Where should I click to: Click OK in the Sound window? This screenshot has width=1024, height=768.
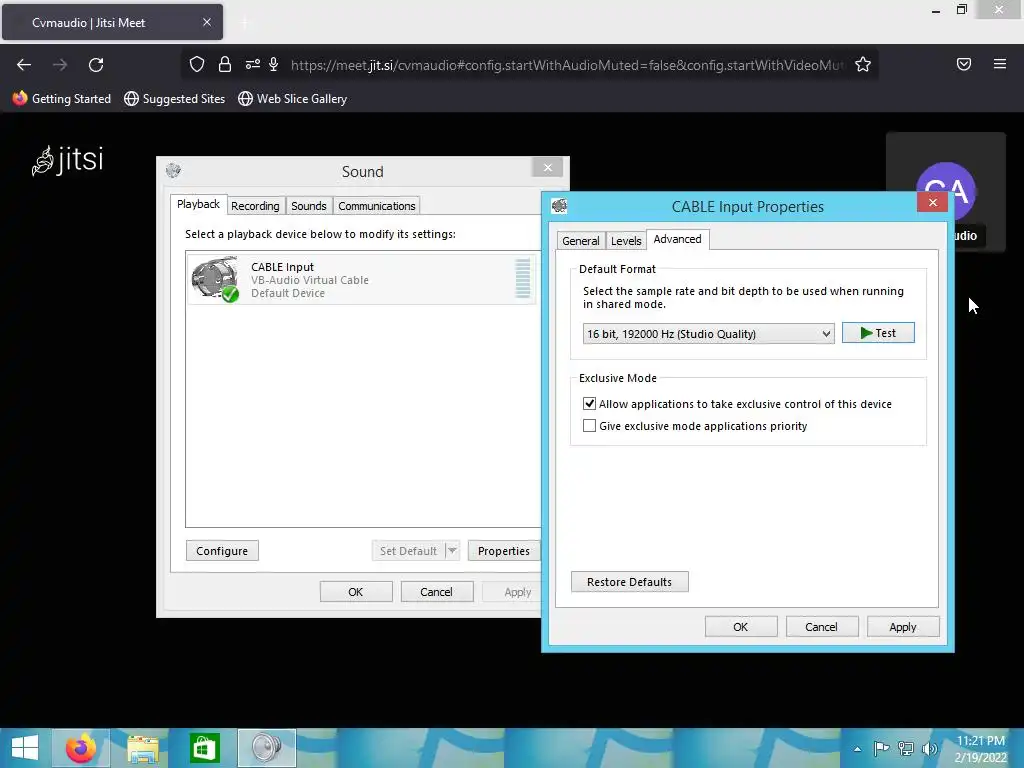355,592
